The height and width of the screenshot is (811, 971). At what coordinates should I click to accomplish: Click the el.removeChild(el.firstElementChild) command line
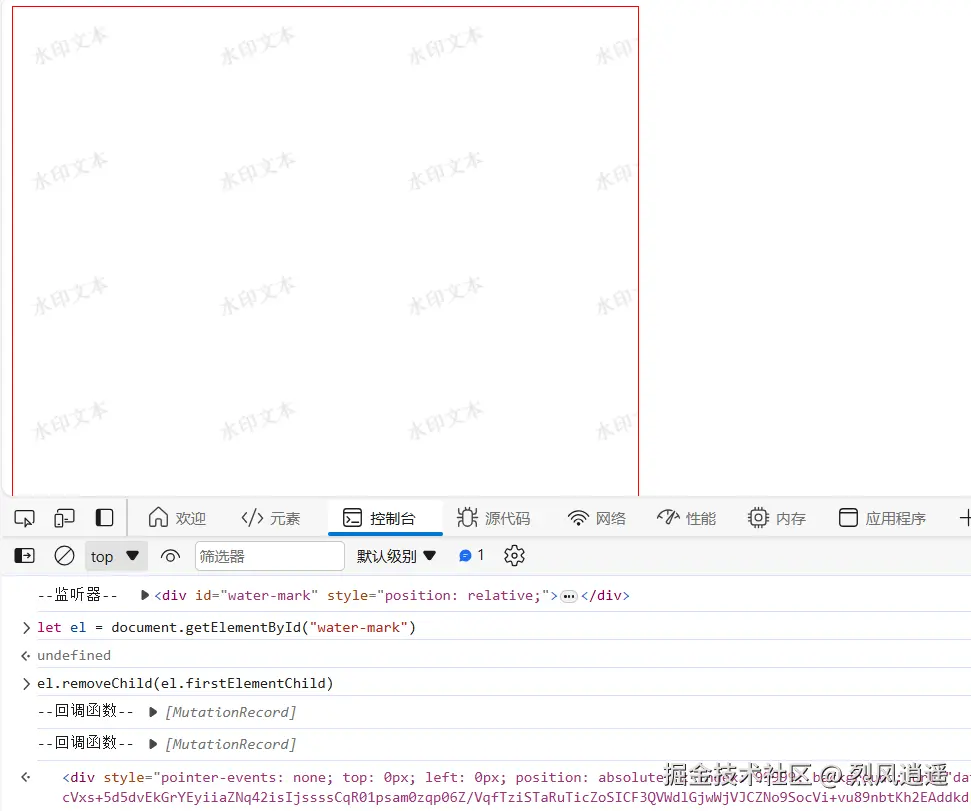185,683
